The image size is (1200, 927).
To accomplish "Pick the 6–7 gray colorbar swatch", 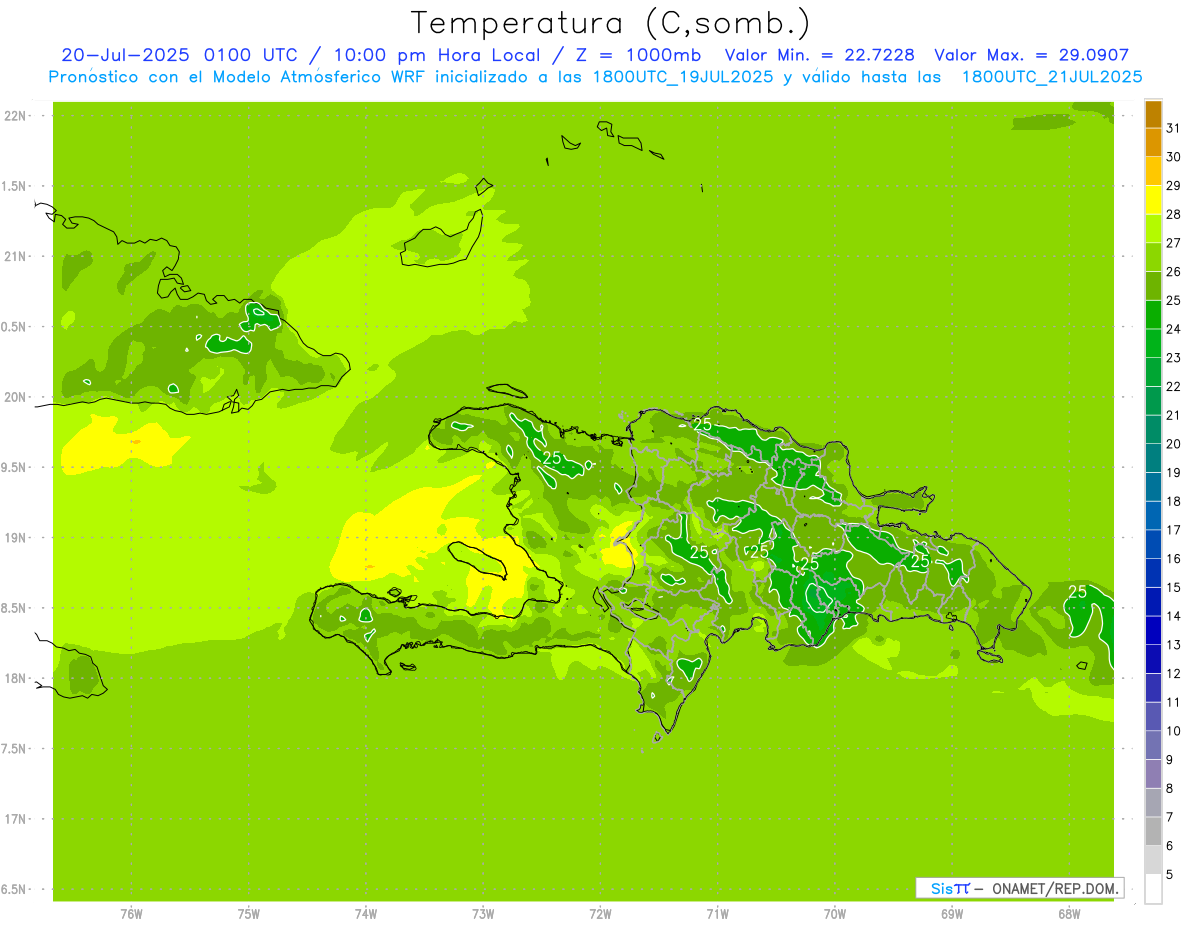I will coord(1153,831).
